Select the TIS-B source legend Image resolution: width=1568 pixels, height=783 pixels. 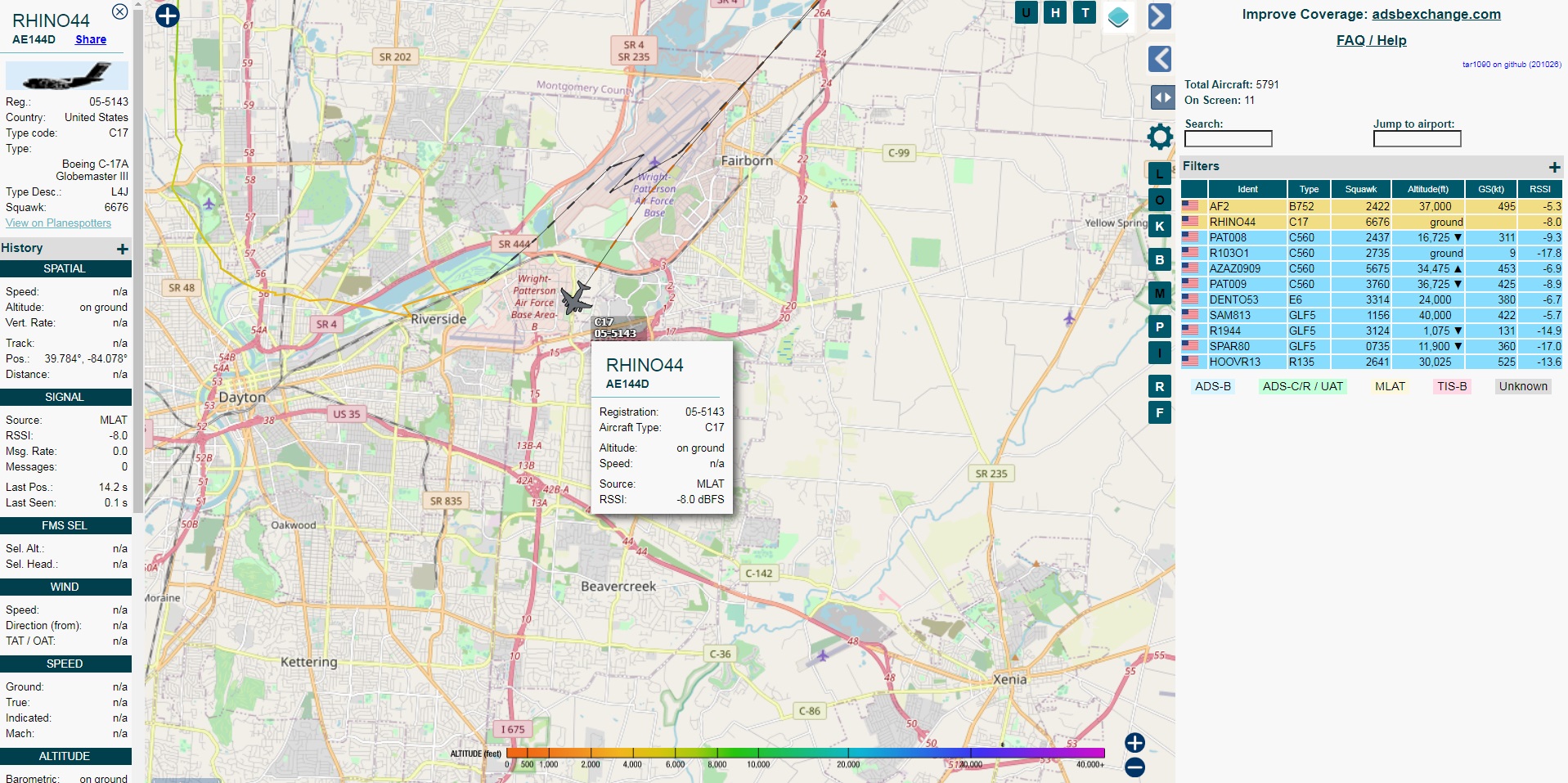(x=1452, y=386)
